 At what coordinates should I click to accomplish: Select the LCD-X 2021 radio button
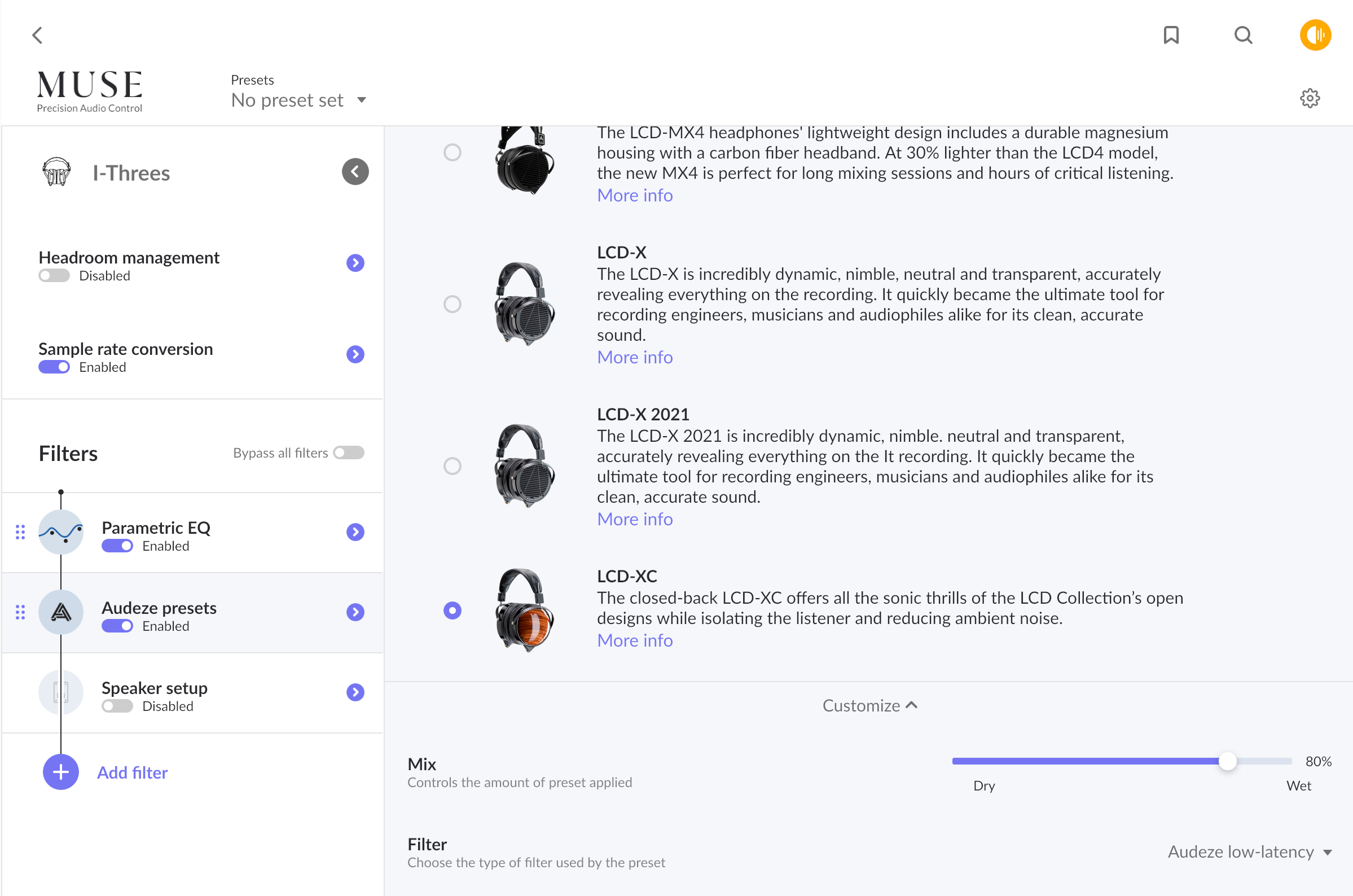click(x=452, y=465)
